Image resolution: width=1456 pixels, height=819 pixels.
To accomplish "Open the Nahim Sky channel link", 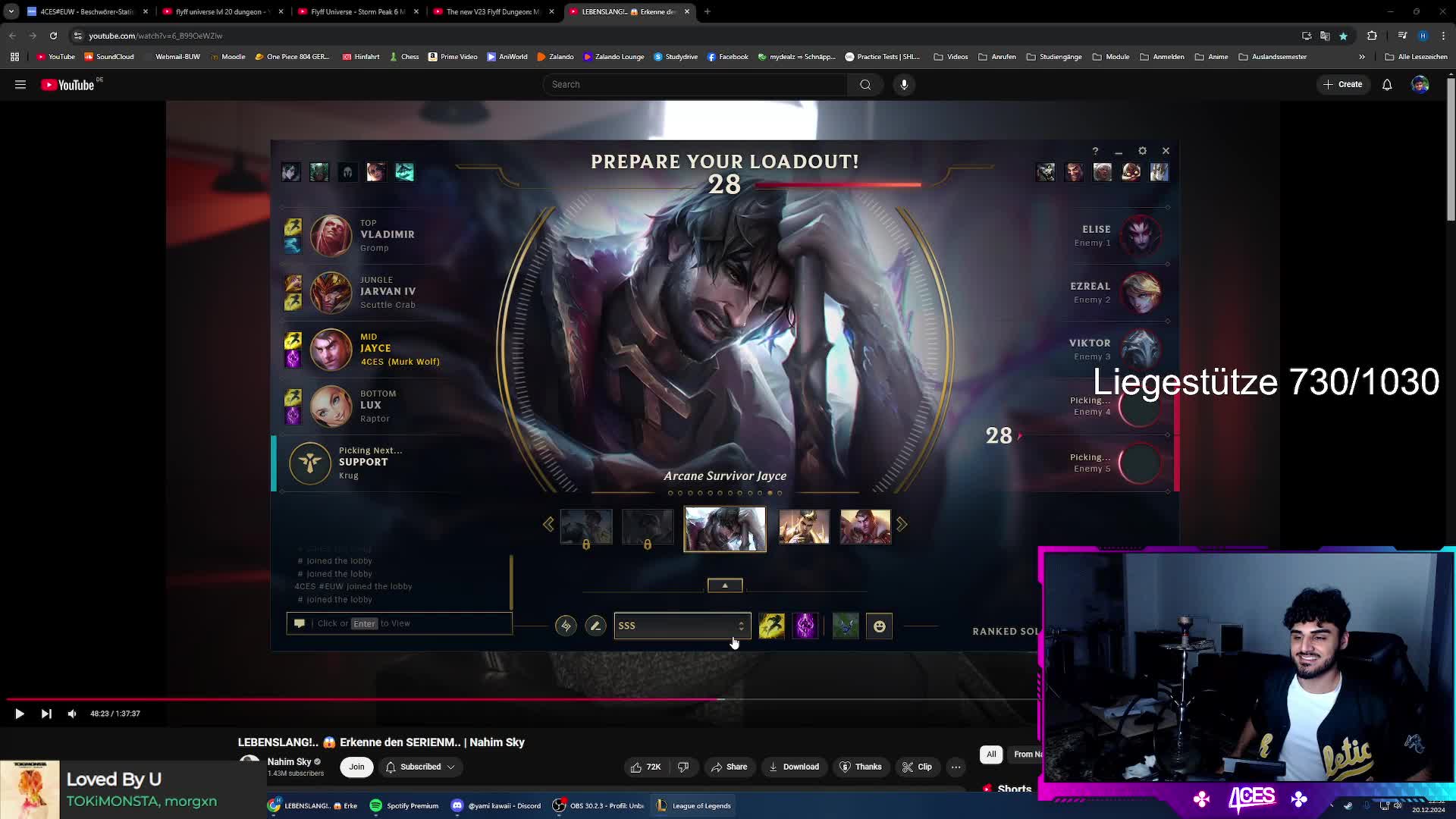I will tap(289, 761).
